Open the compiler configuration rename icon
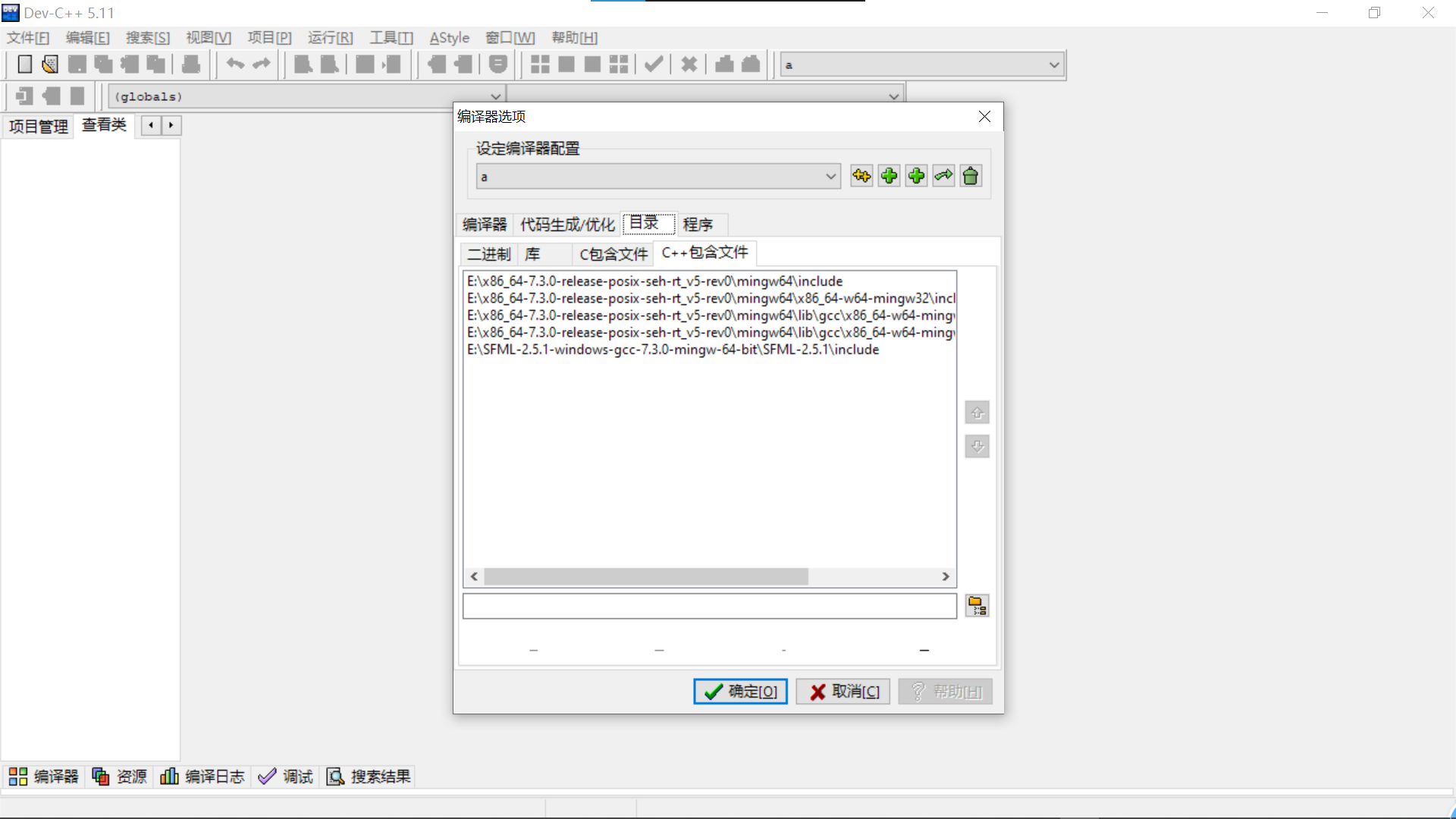1456x819 pixels. tap(943, 175)
